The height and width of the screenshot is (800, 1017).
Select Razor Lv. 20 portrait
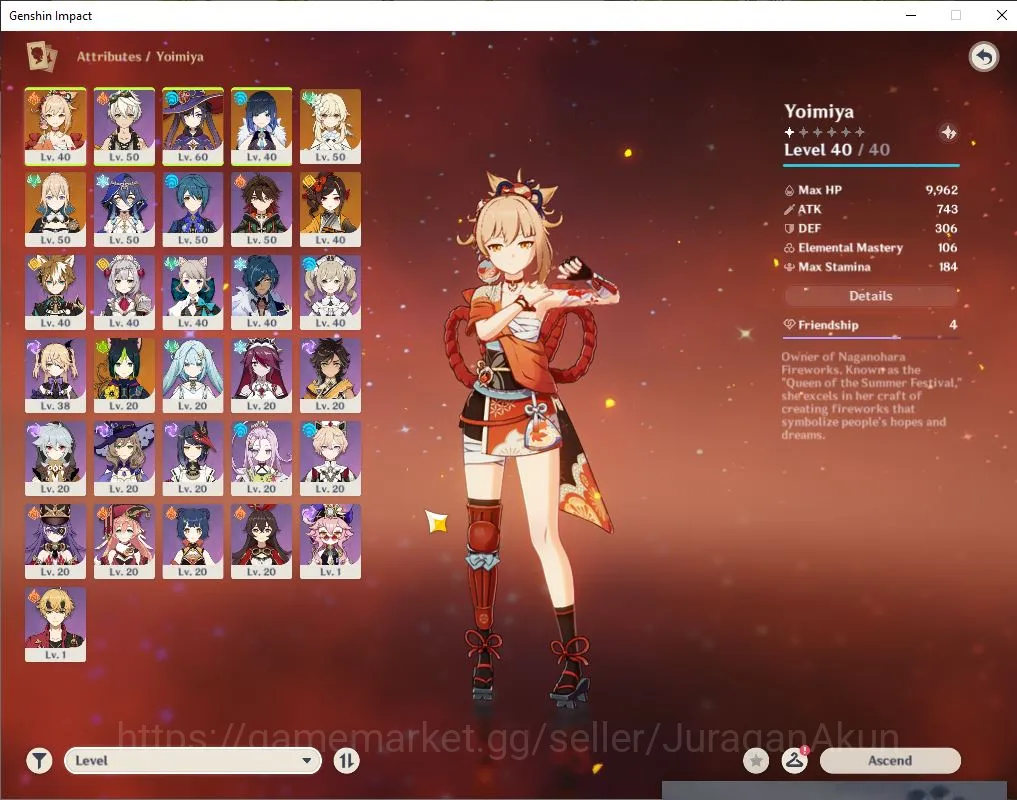(55, 459)
